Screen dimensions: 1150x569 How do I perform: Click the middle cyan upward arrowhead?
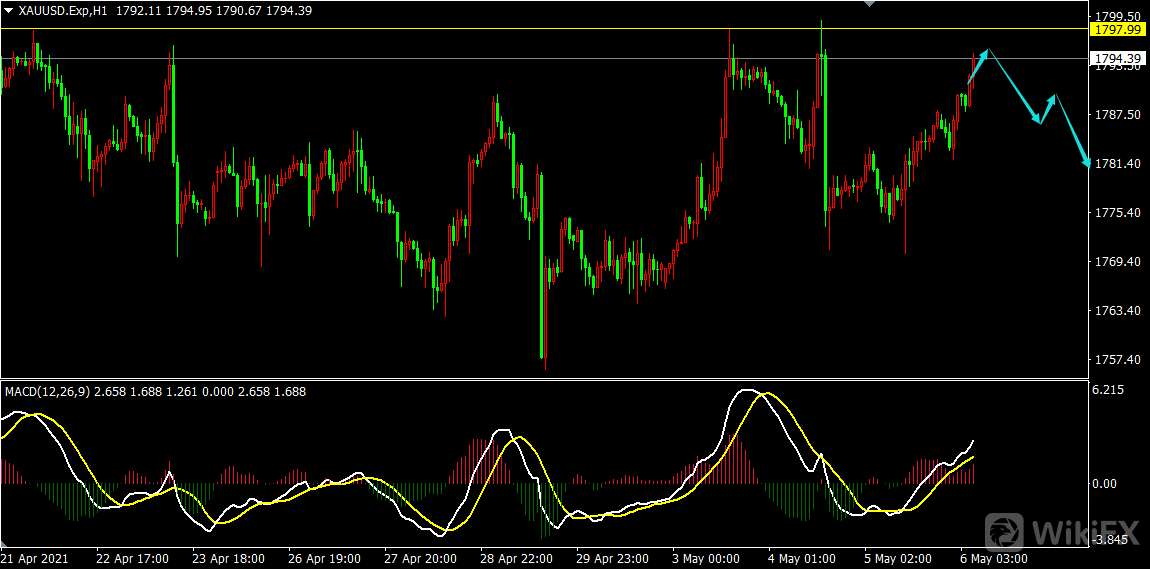tap(1051, 98)
